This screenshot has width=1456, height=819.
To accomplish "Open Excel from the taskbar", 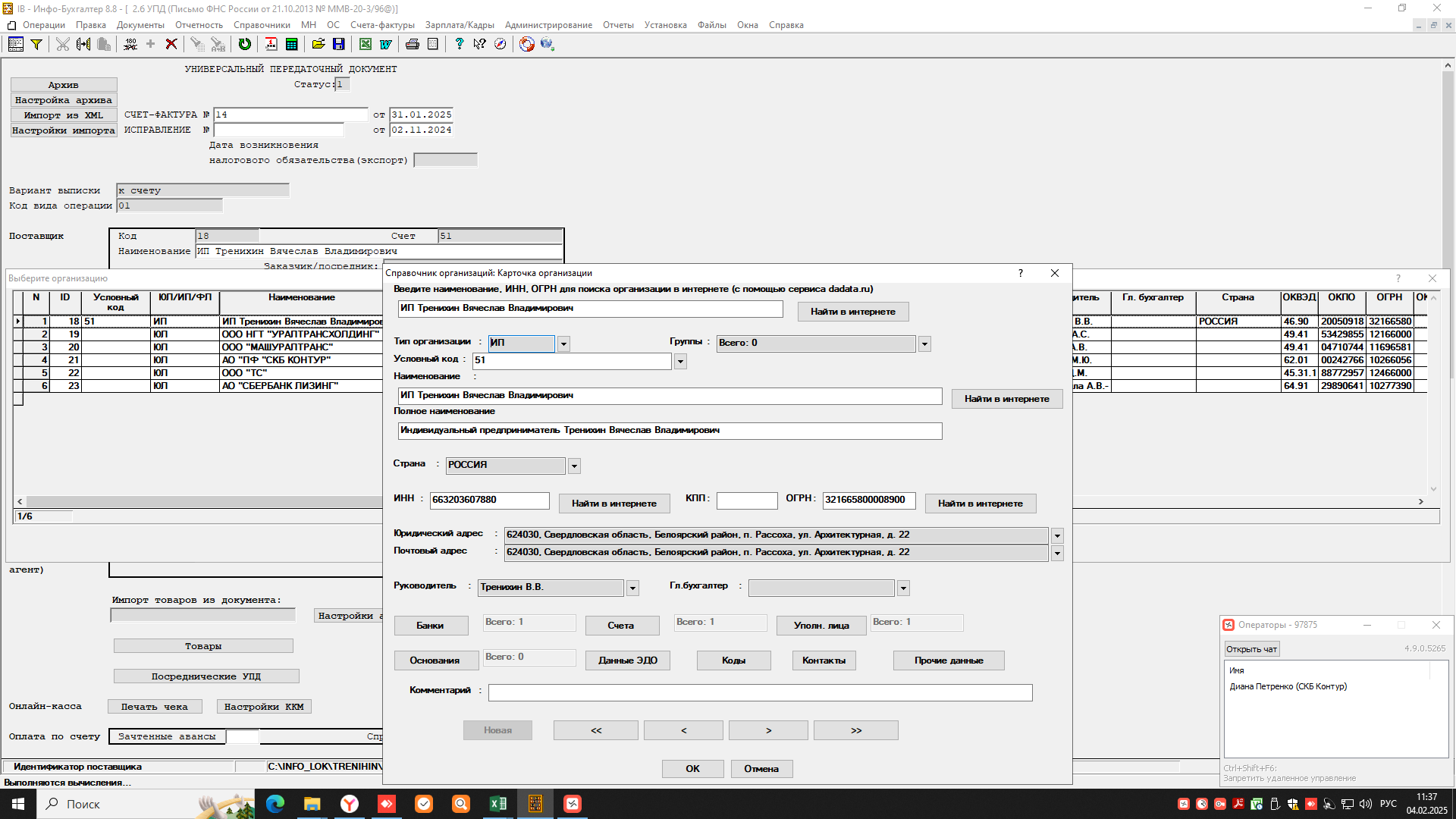I will point(498,804).
